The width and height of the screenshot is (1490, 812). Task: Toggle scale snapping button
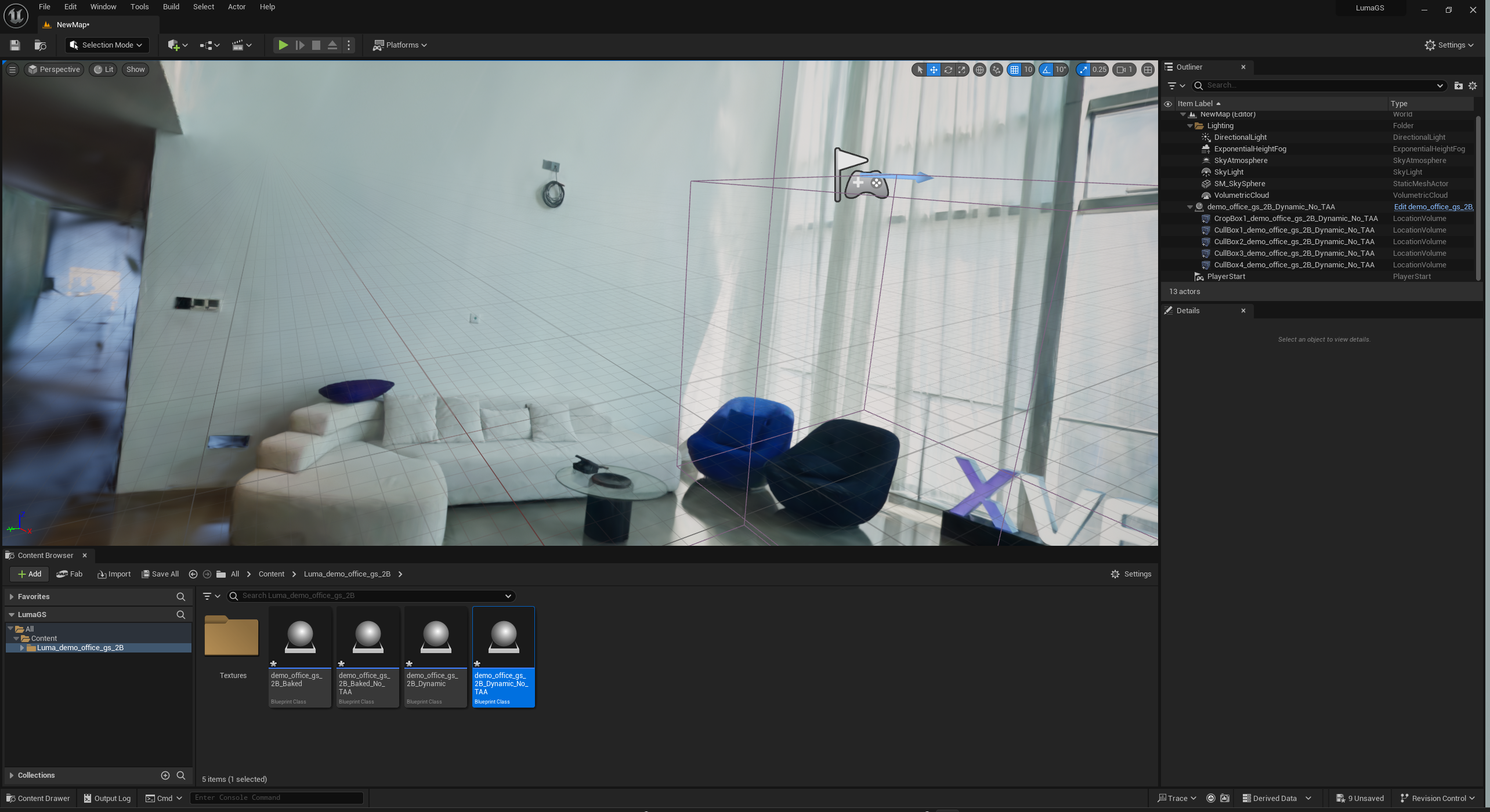[1083, 70]
